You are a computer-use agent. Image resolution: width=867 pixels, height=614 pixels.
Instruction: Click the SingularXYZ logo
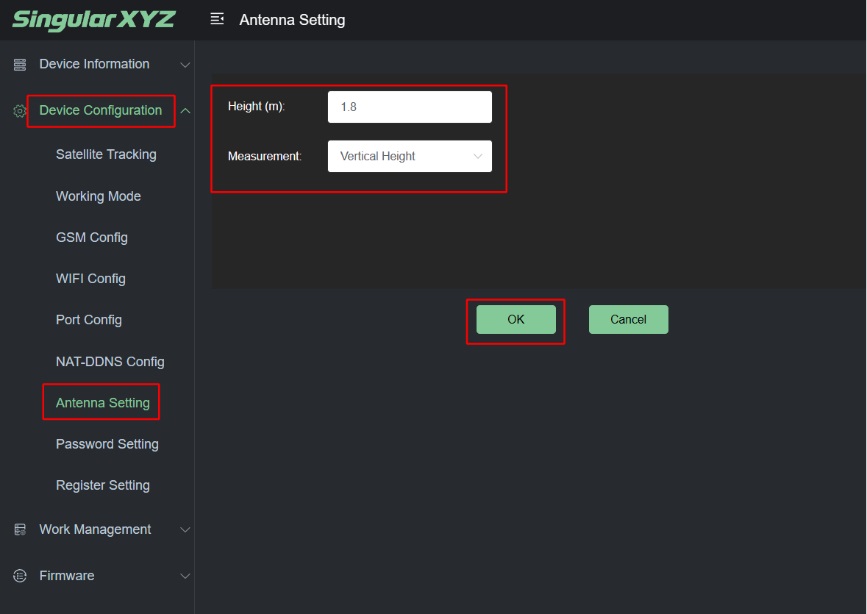coord(94,20)
